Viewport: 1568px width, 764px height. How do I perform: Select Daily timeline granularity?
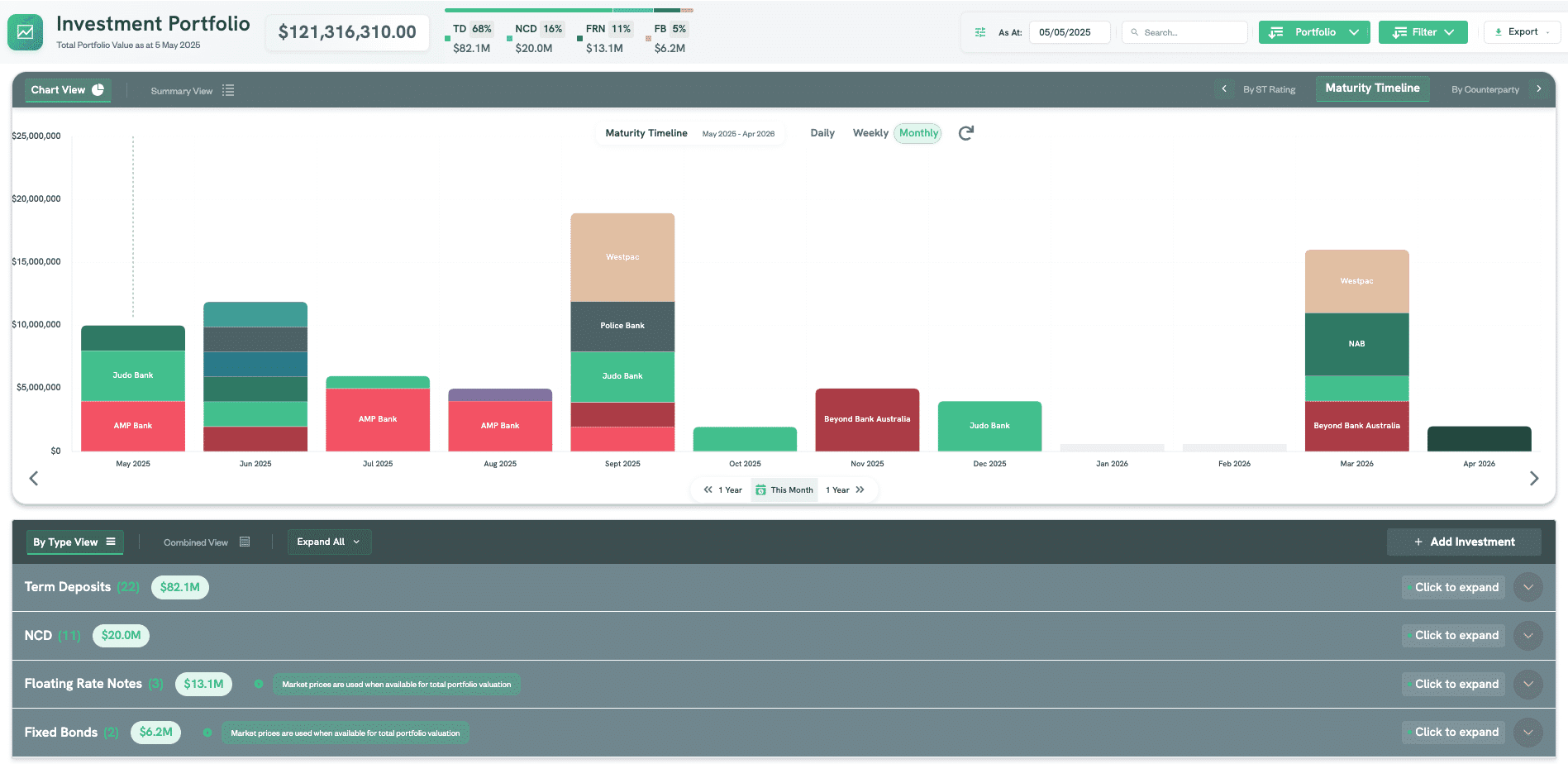click(822, 133)
